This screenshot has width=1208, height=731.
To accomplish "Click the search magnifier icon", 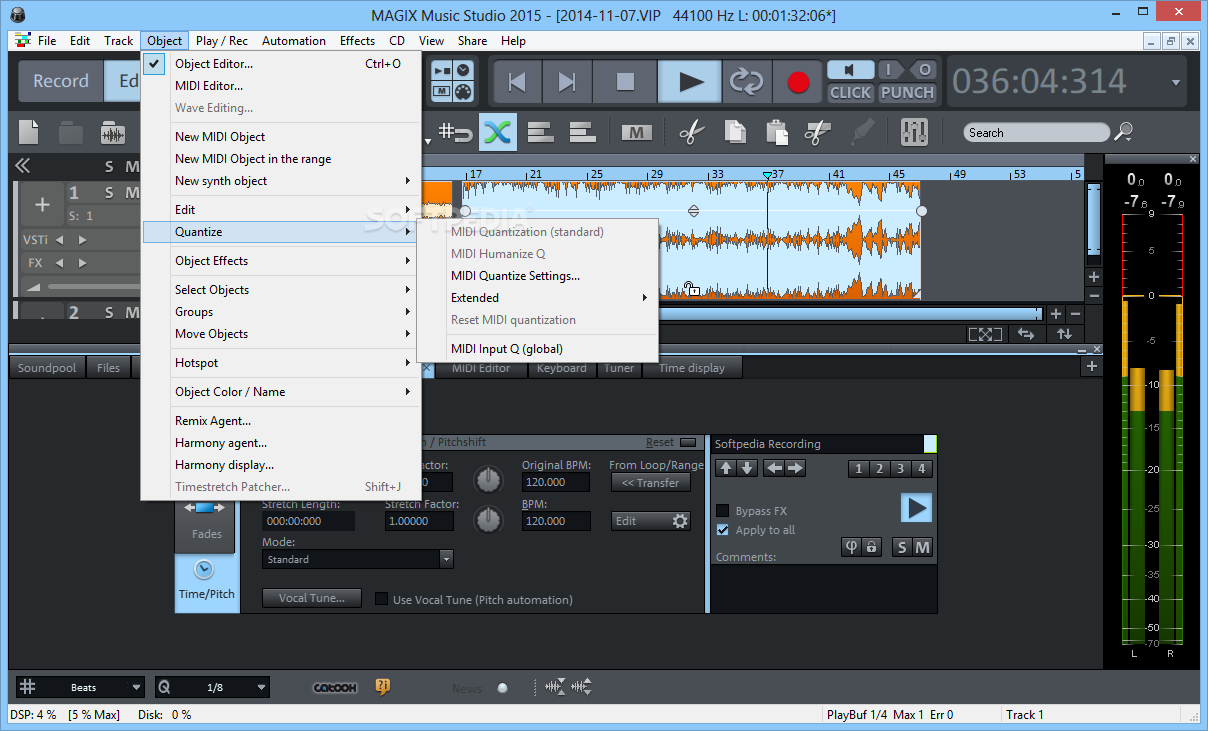I will point(1124,131).
